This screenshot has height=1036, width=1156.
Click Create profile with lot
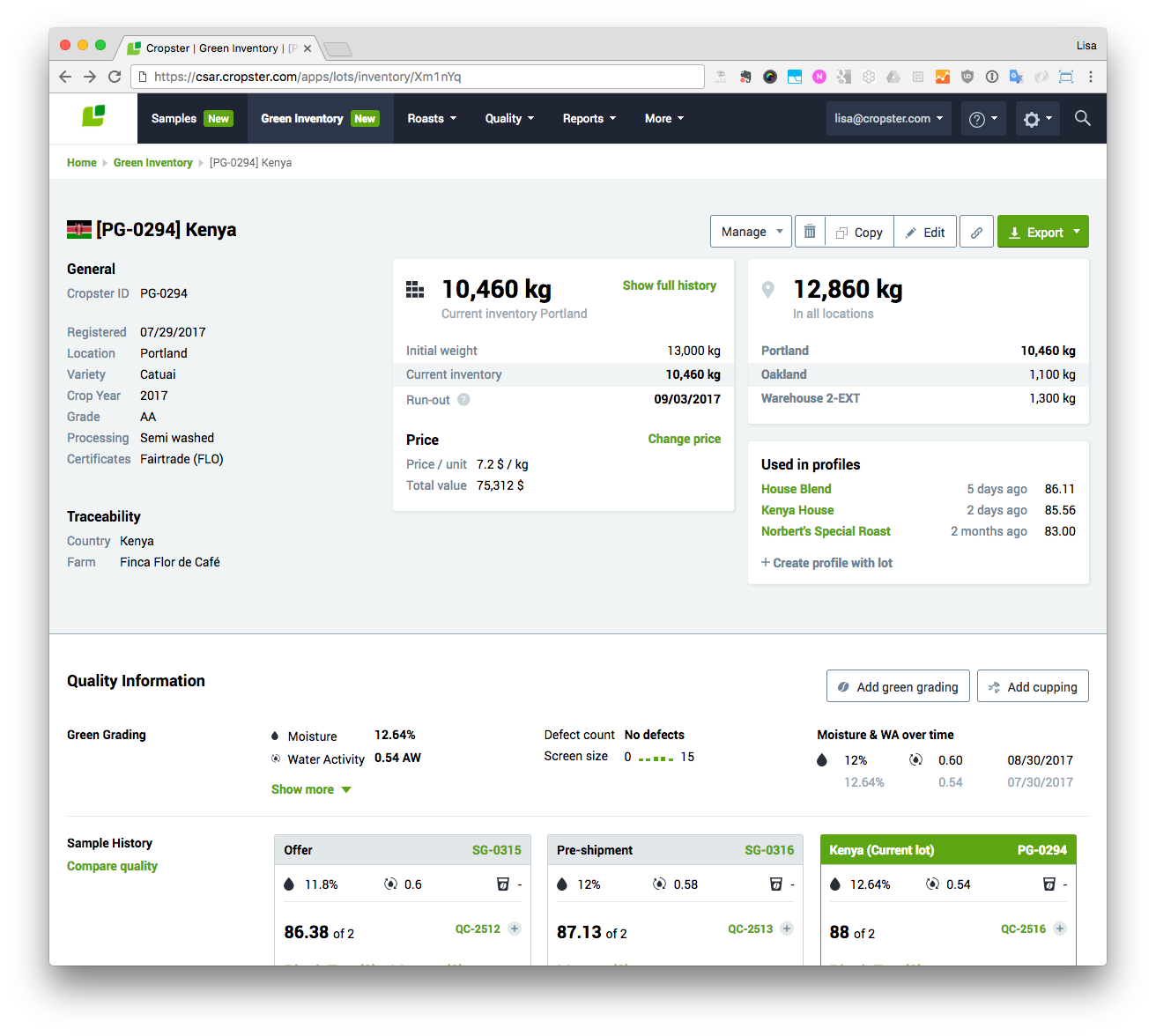point(826,563)
